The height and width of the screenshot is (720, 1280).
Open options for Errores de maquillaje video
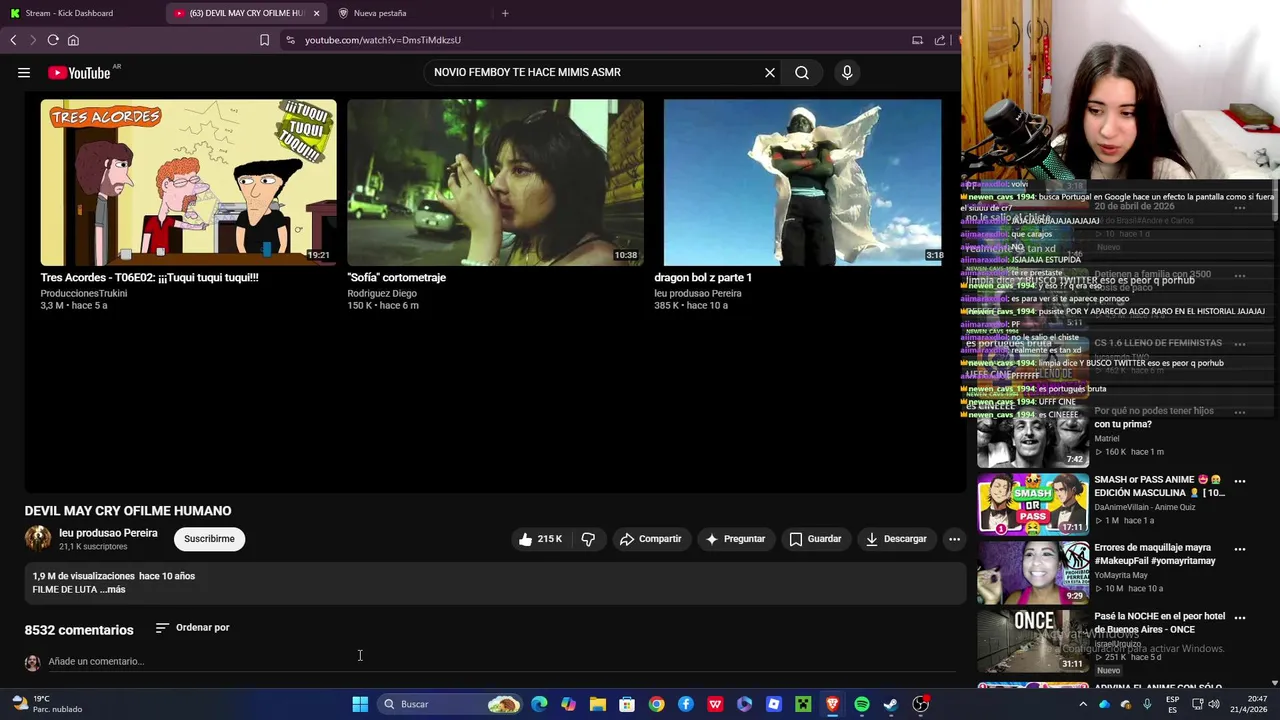tap(1240, 549)
